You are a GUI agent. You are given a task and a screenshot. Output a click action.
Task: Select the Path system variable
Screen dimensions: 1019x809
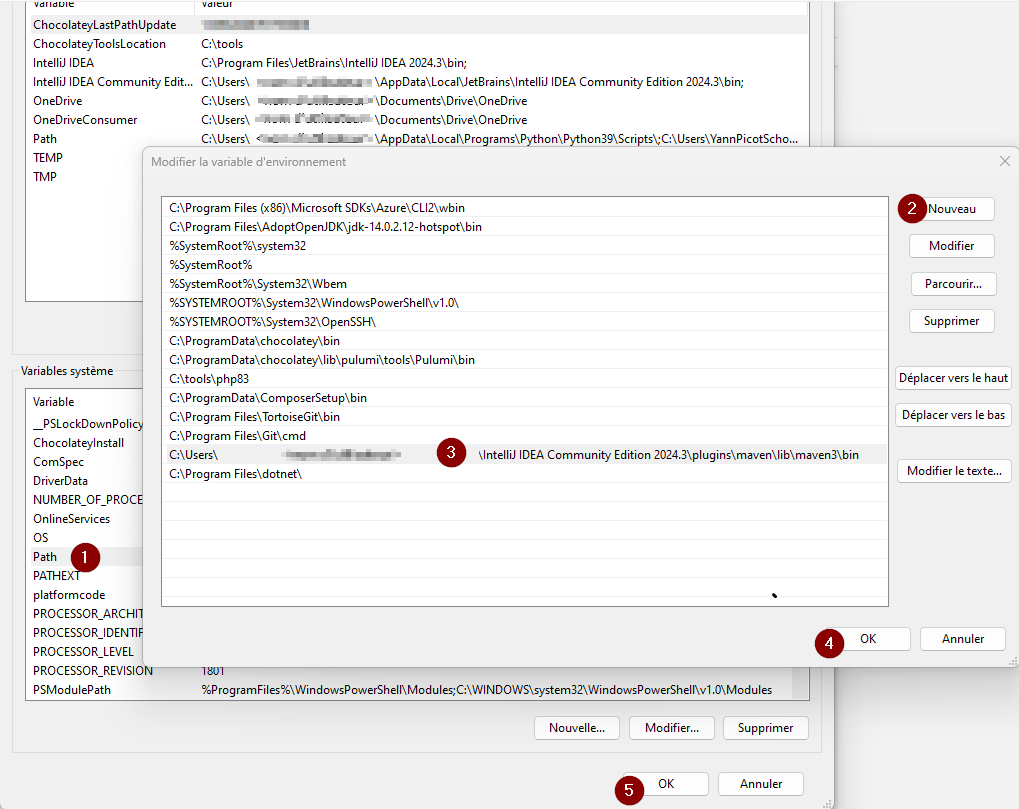coord(44,557)
